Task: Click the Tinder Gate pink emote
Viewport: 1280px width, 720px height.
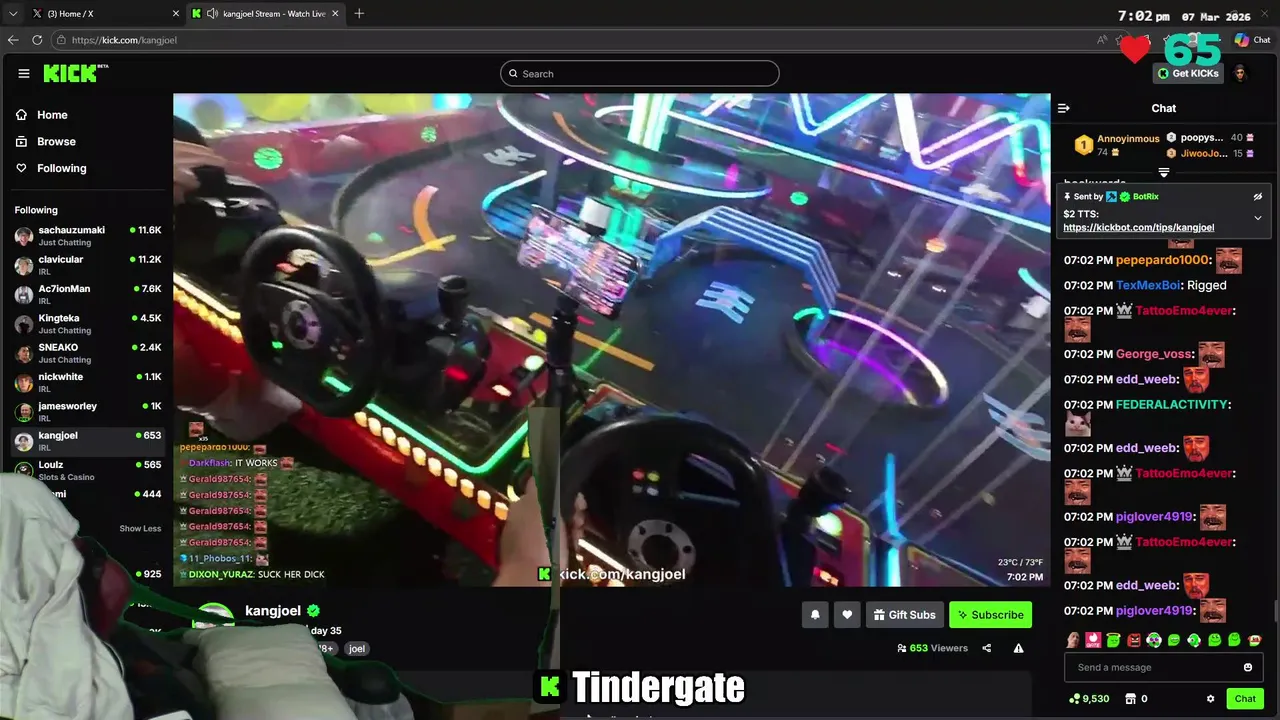Action: pyautogui.click(x=1093, y=640)
